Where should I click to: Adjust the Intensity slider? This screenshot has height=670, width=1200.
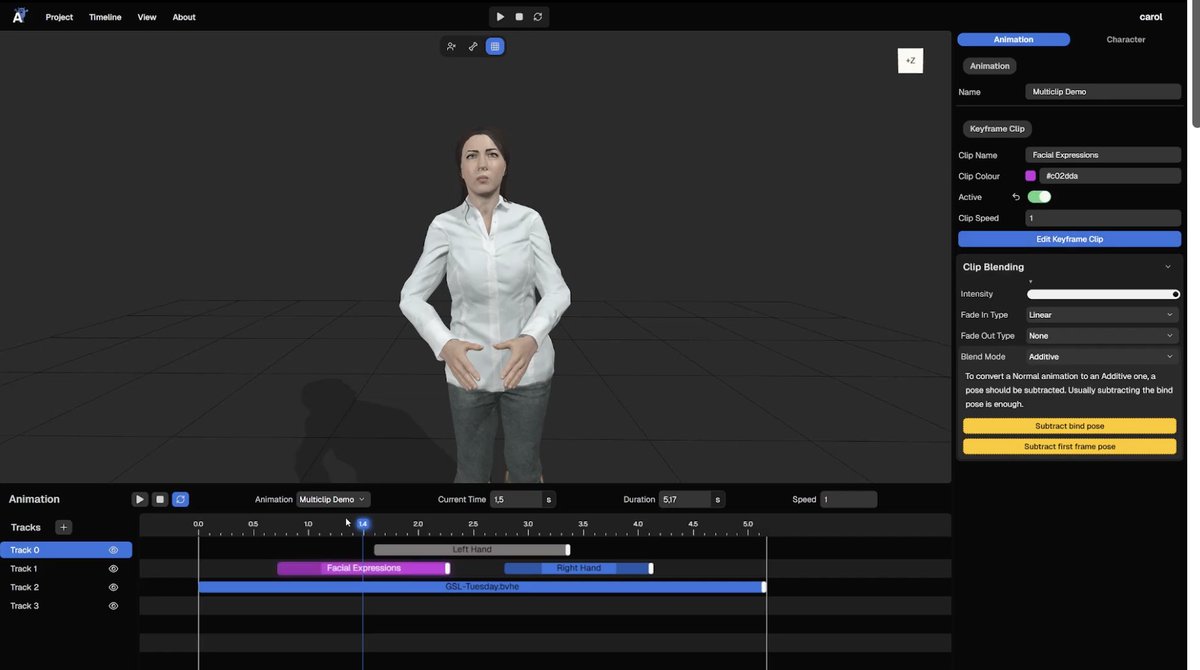pyautogui.click(x=1103, y=294)
